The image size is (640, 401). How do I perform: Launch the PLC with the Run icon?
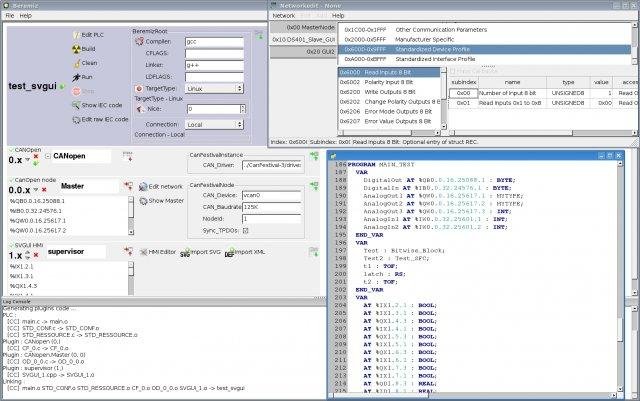76,77
